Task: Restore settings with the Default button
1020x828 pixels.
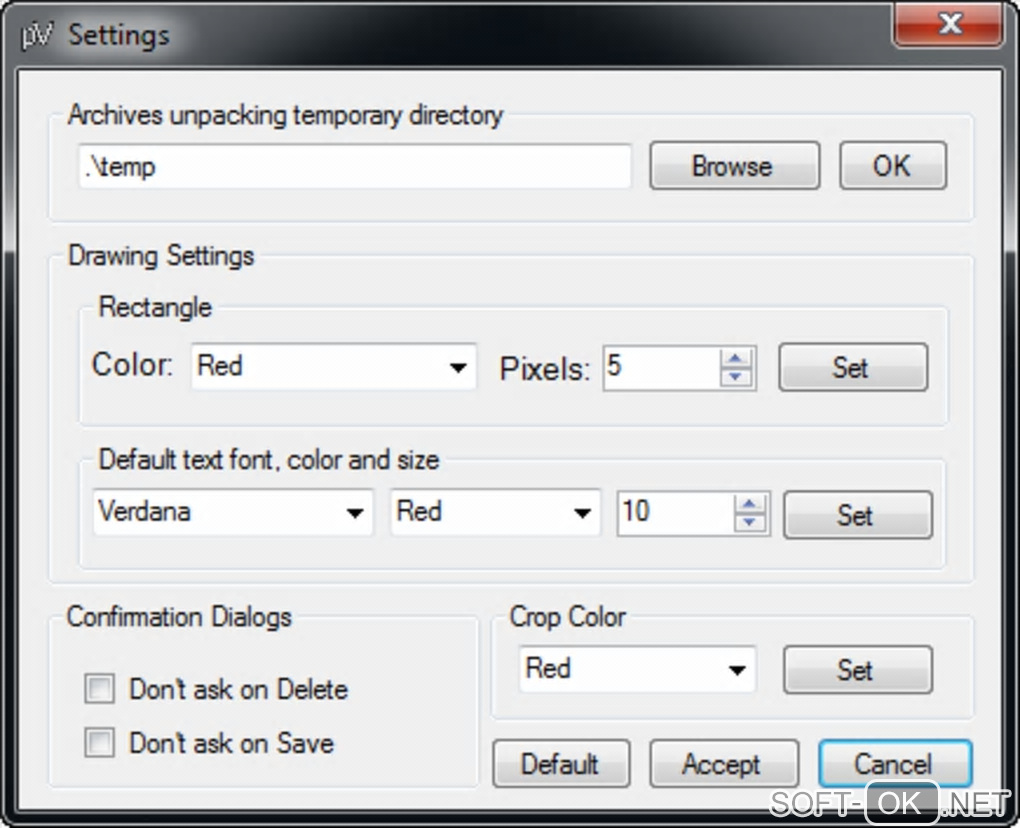Action: [x=560, y=765]
